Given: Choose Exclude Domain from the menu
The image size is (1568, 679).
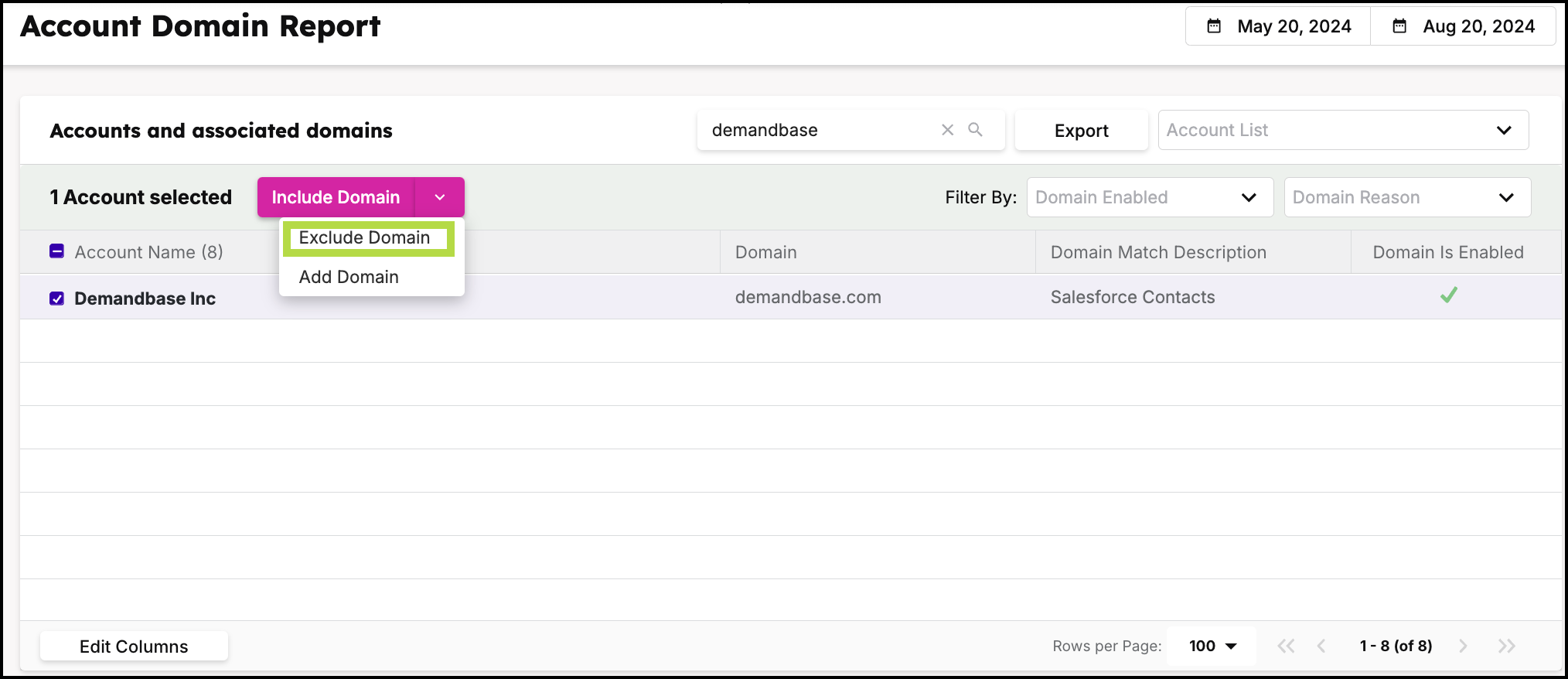Looking at the screenshot, I should tap(365, 237).
